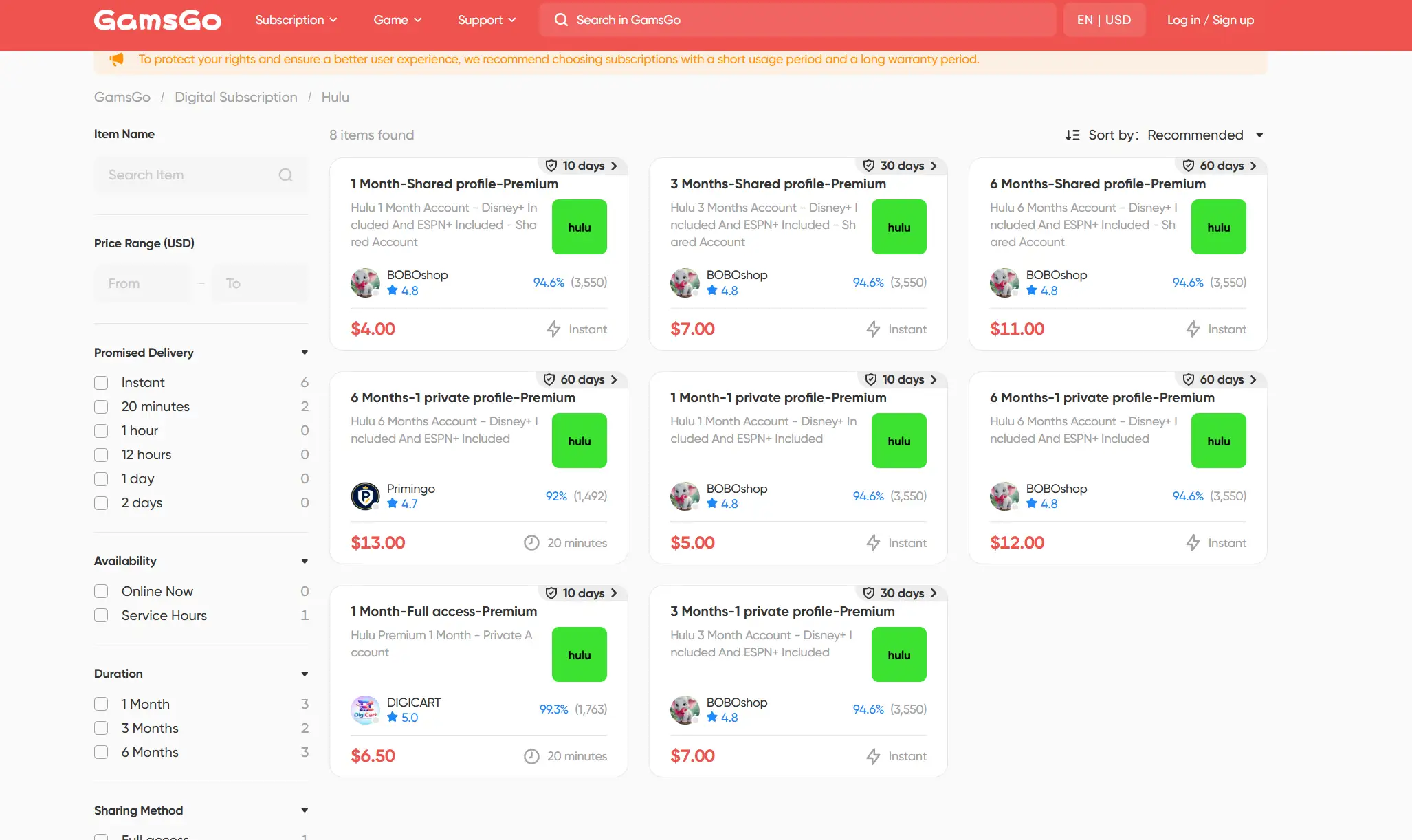The height and width of the screenshot is (840, 1412).
Task: Check the Online Now availability box
Action: pyautogui.click(x=101, y=592)
